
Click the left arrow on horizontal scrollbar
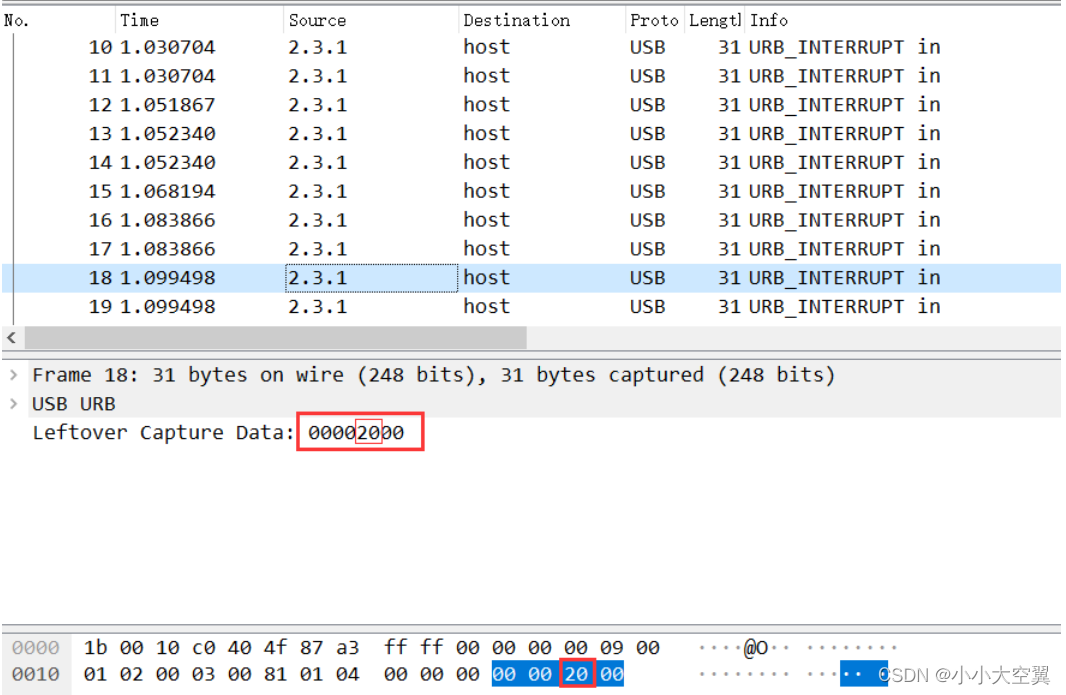tap(10, 337)
